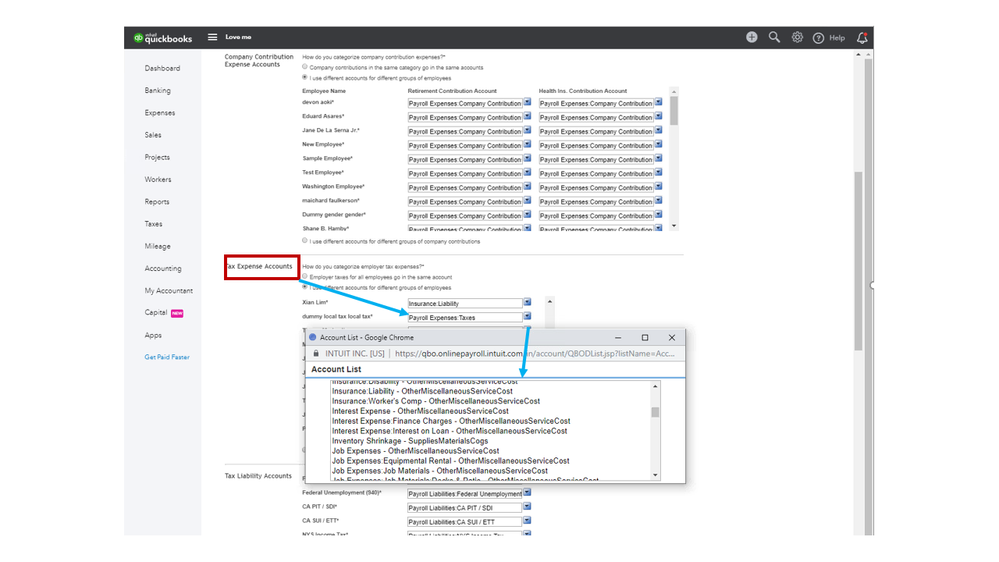Image resolution: width=999 pixels, height=562 pixels.
Task: Click employee table scroll down arrow
Action: (674, 226)
